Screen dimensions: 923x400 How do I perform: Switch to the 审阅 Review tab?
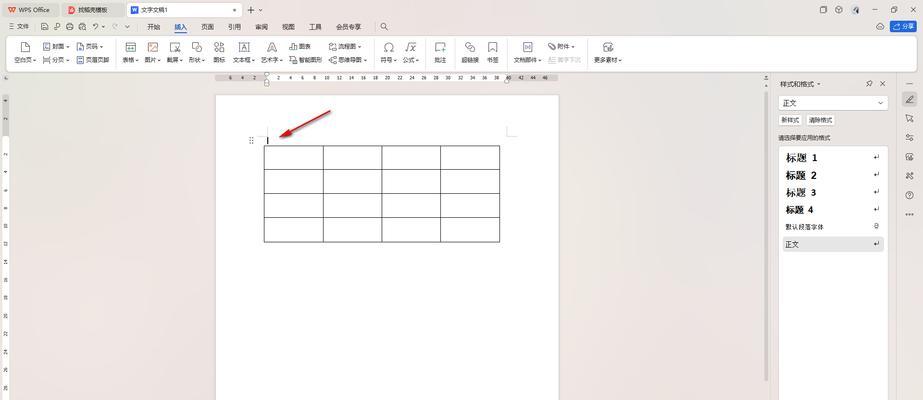(261, 27)
